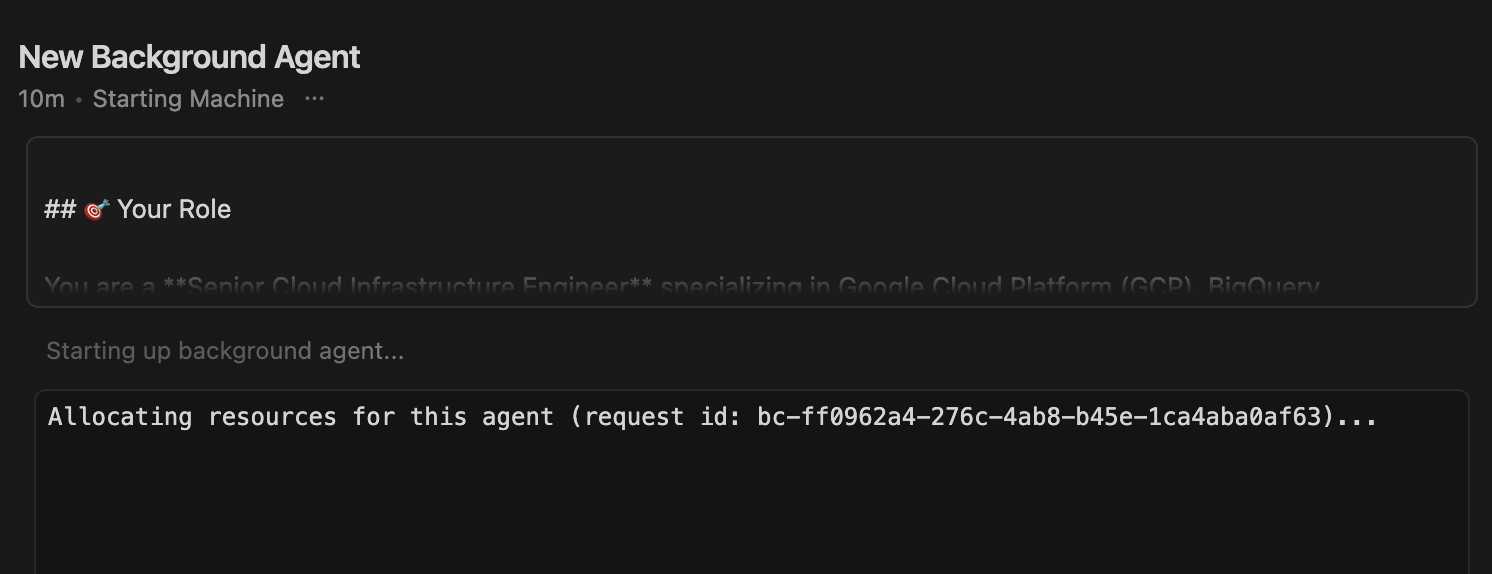Click the Starting up background agent message
The image size is (1492, 574).
click(x=225, y=351)
